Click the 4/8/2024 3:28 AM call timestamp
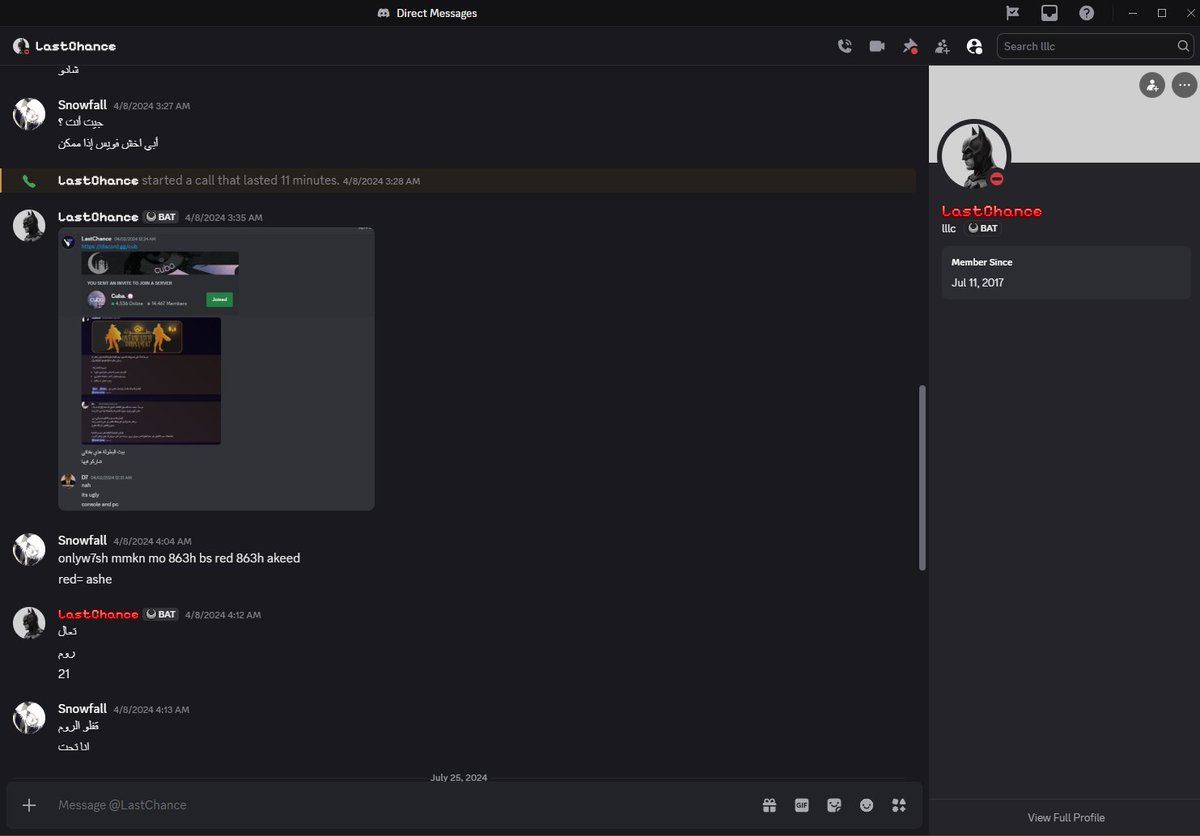This screenshot has width=1200, height=836. tap(381, 181)
